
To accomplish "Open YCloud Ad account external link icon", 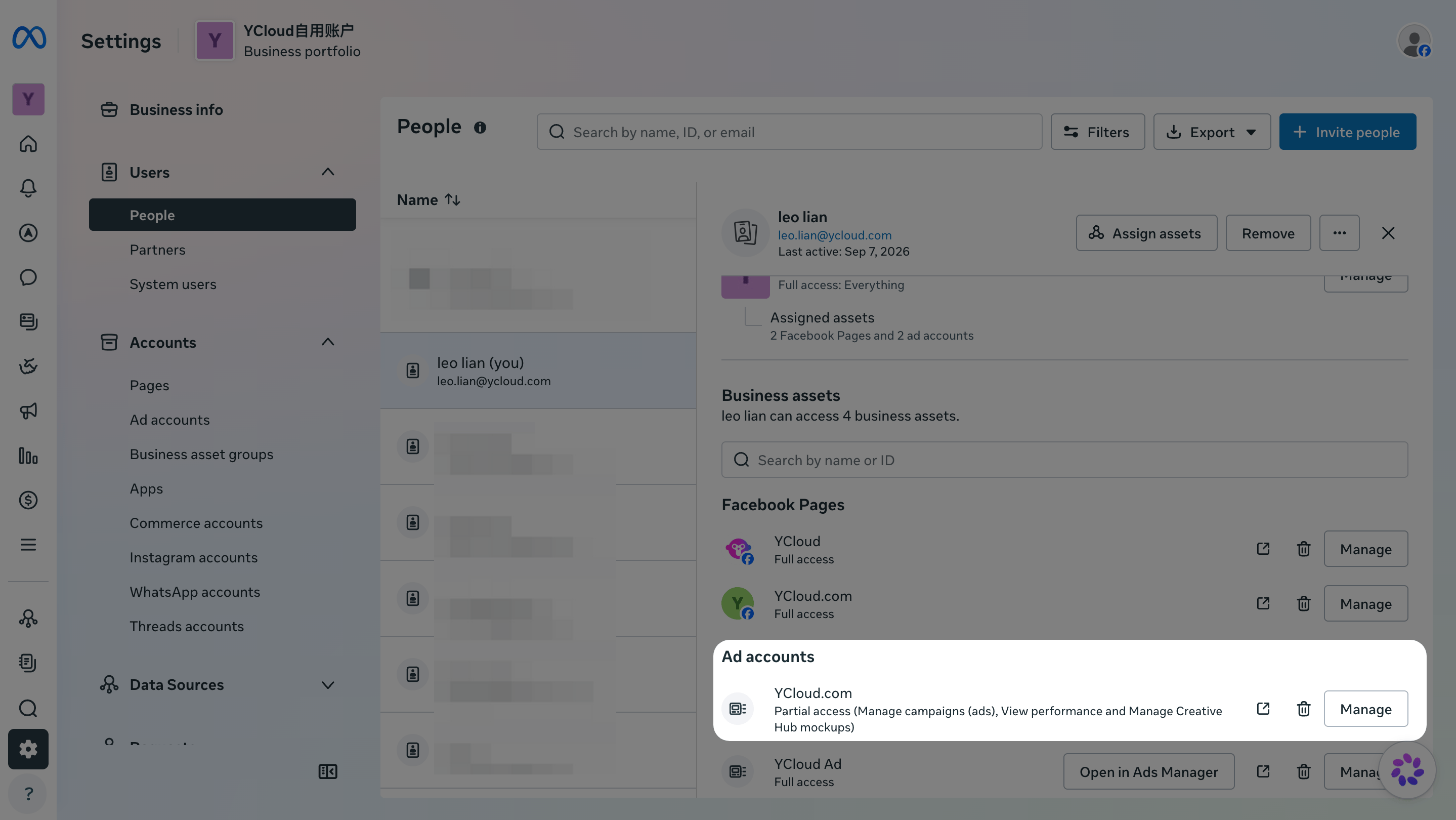I will (x=1263, y=771).
